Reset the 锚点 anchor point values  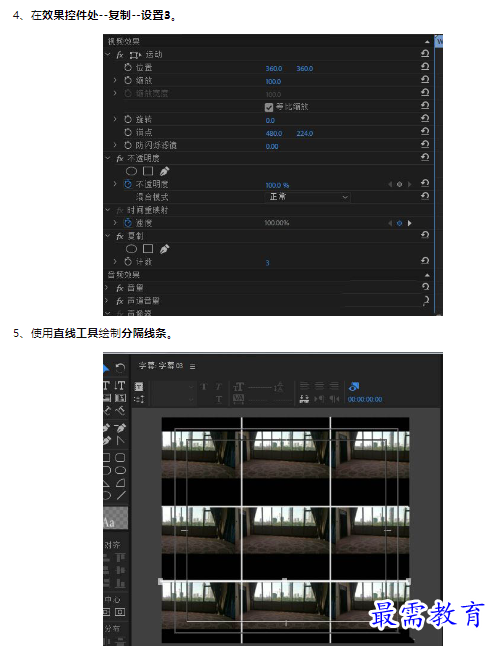[425, 132]
